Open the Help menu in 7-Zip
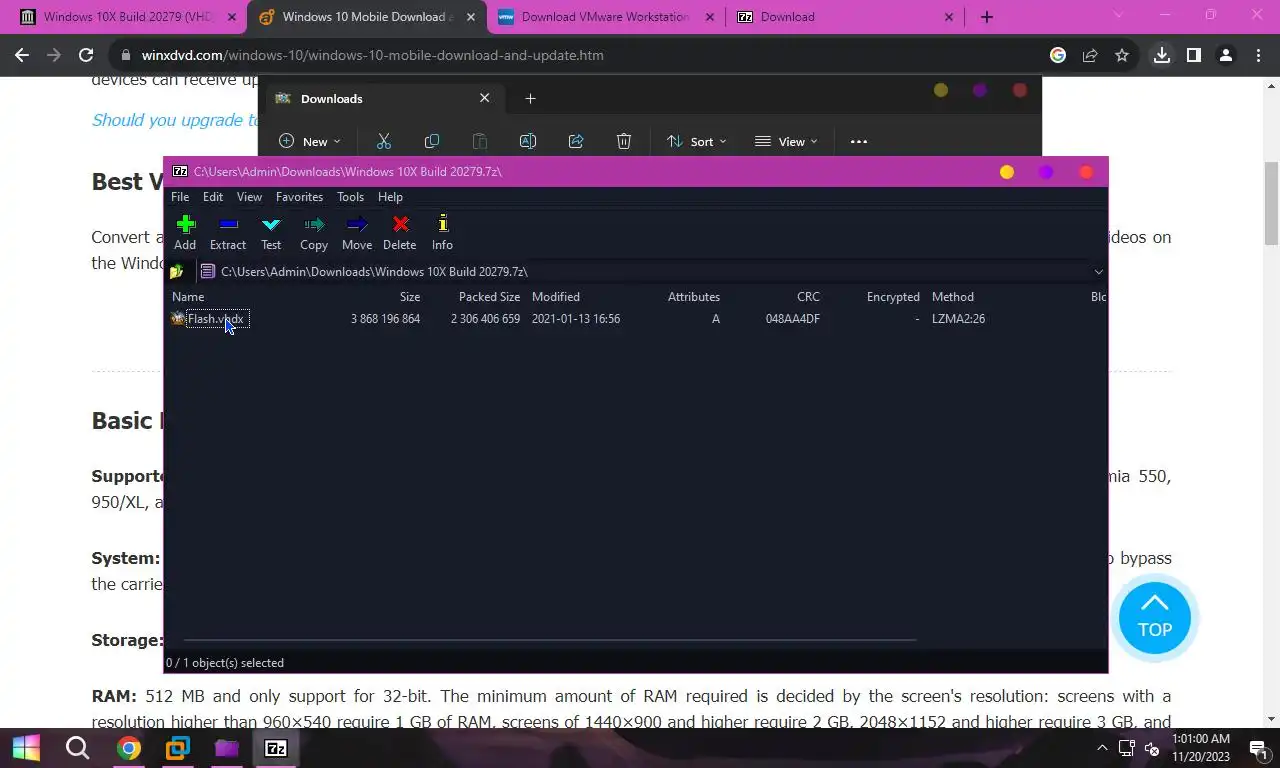The image size is (1280, 768). point(390,197)
